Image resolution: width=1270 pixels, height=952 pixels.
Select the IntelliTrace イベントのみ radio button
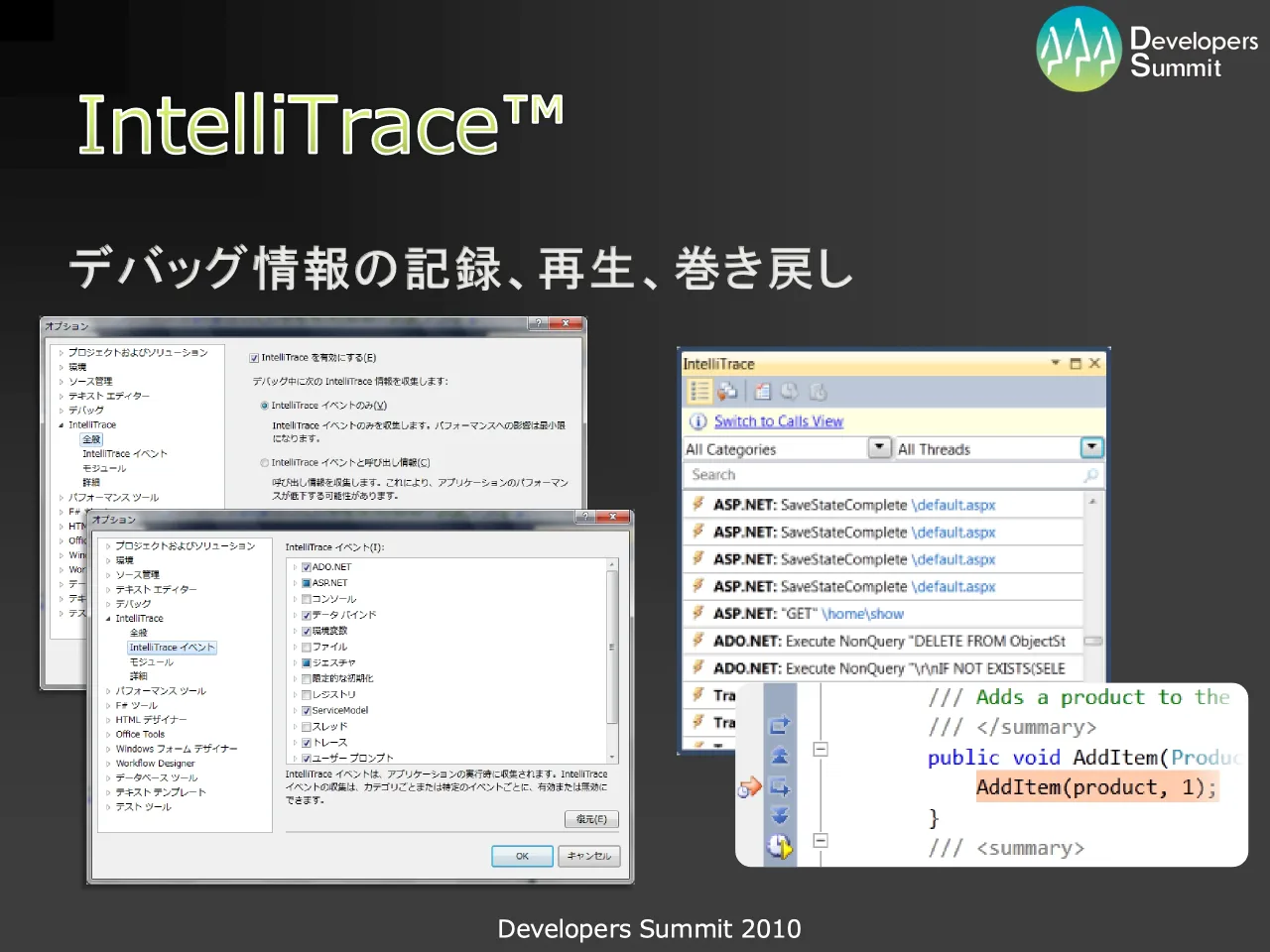(264, 406)
